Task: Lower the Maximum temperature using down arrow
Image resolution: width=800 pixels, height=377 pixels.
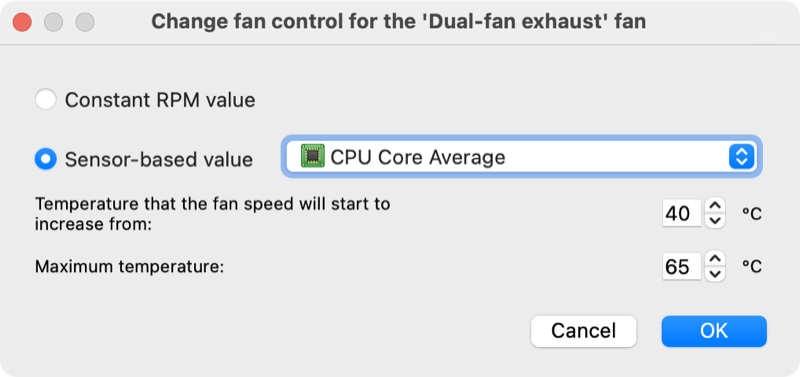Action: (715, 273)
